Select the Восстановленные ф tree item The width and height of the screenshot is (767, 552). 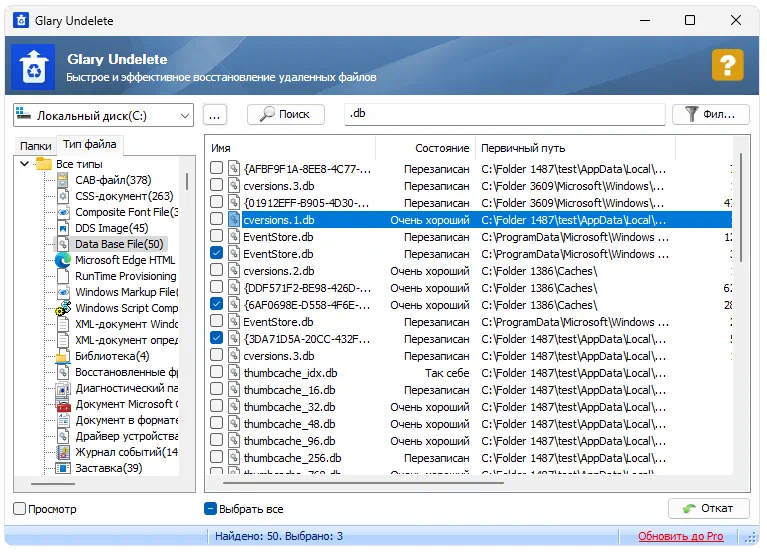pos(126,372)
